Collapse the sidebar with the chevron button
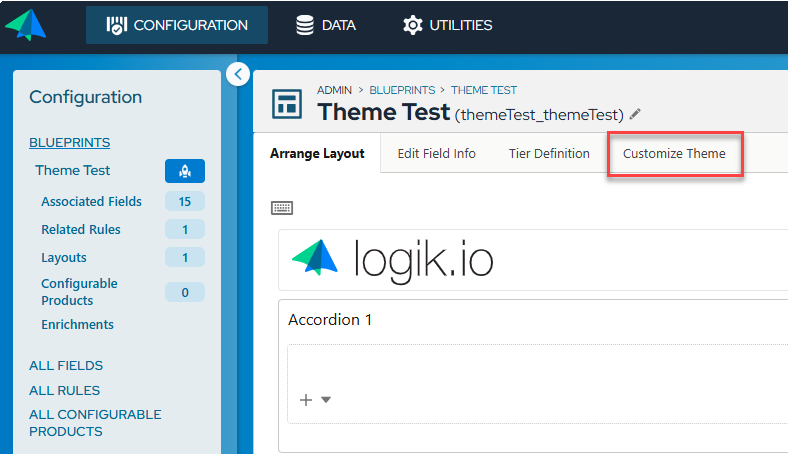Image resolution: width=788 pixels, height=454 pixels. (x=238, y=74)
